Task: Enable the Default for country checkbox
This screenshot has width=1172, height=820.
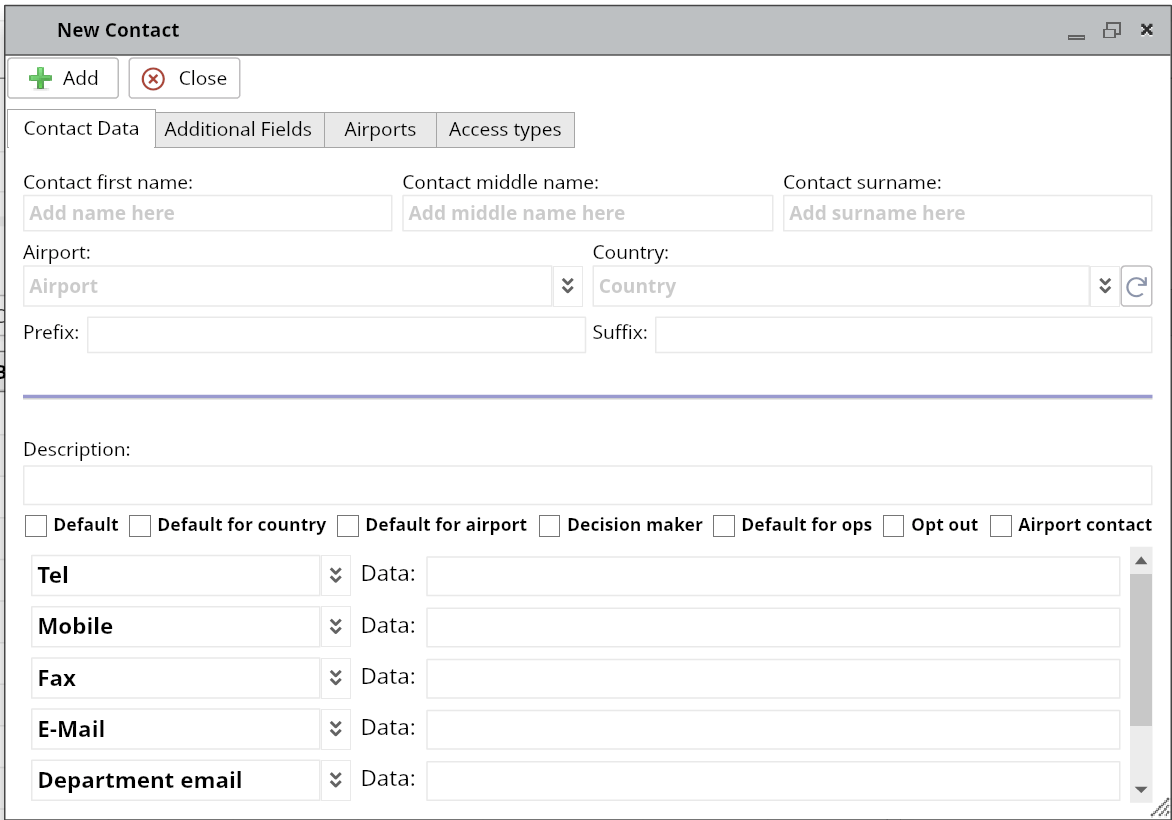Action: [140, 526]
